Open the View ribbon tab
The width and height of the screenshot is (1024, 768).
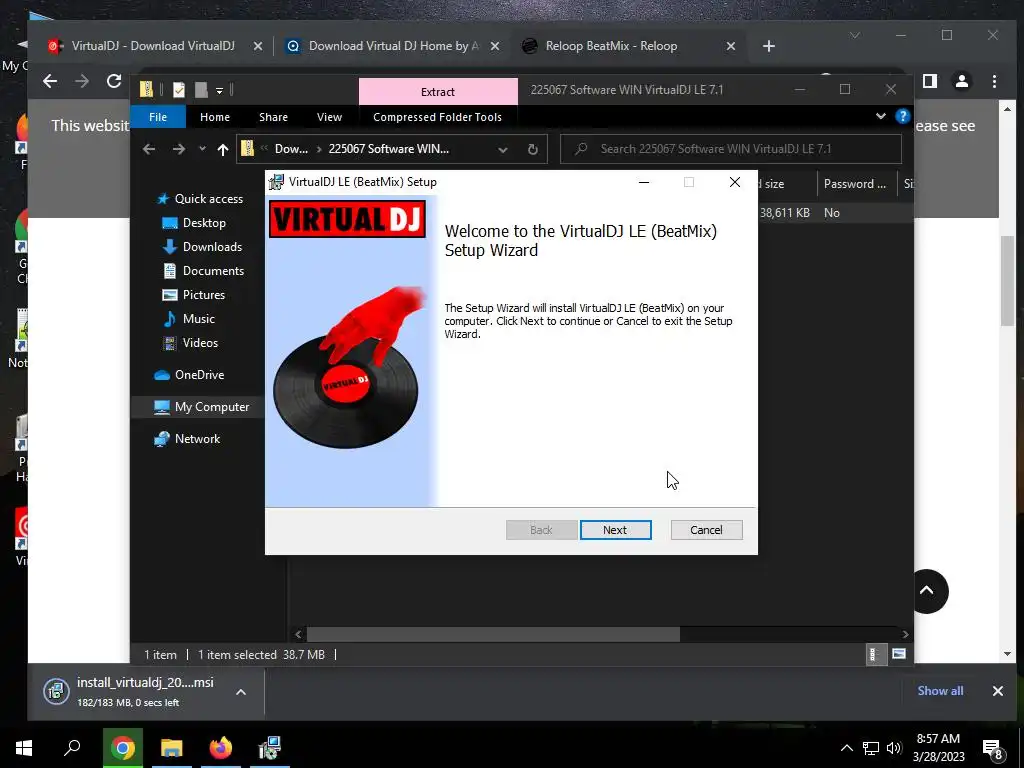tap(329, 117)
